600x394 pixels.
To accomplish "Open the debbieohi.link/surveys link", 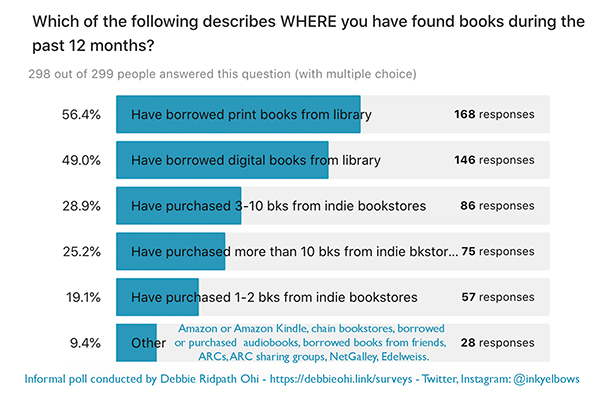I will pos(341,379).
